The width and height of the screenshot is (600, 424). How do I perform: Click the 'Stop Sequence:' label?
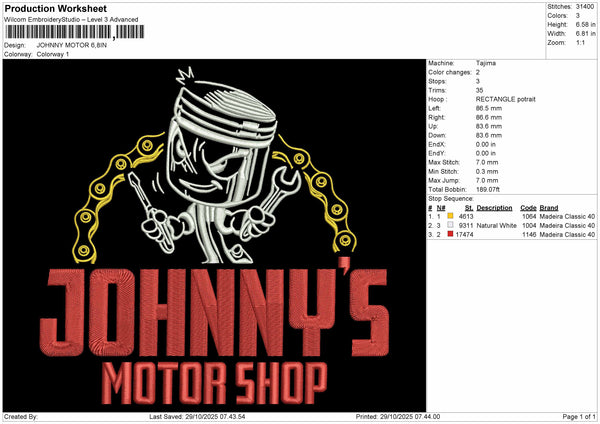(451, 199)
